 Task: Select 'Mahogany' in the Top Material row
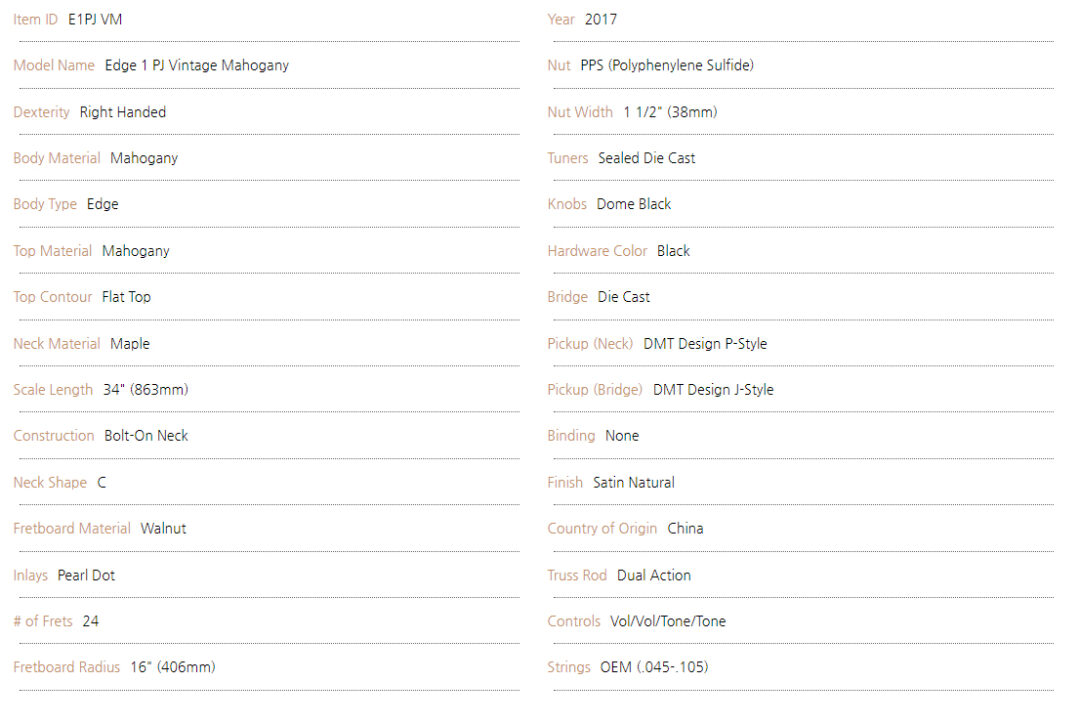point(136,251)
